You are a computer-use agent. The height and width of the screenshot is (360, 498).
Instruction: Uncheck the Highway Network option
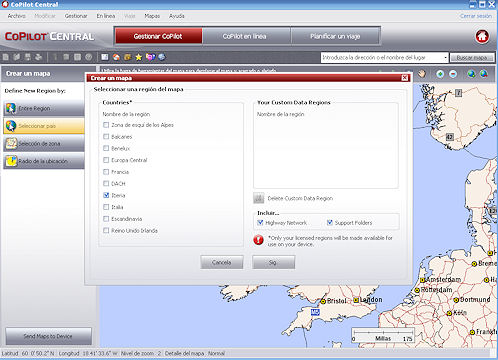(x=260, y=222)
